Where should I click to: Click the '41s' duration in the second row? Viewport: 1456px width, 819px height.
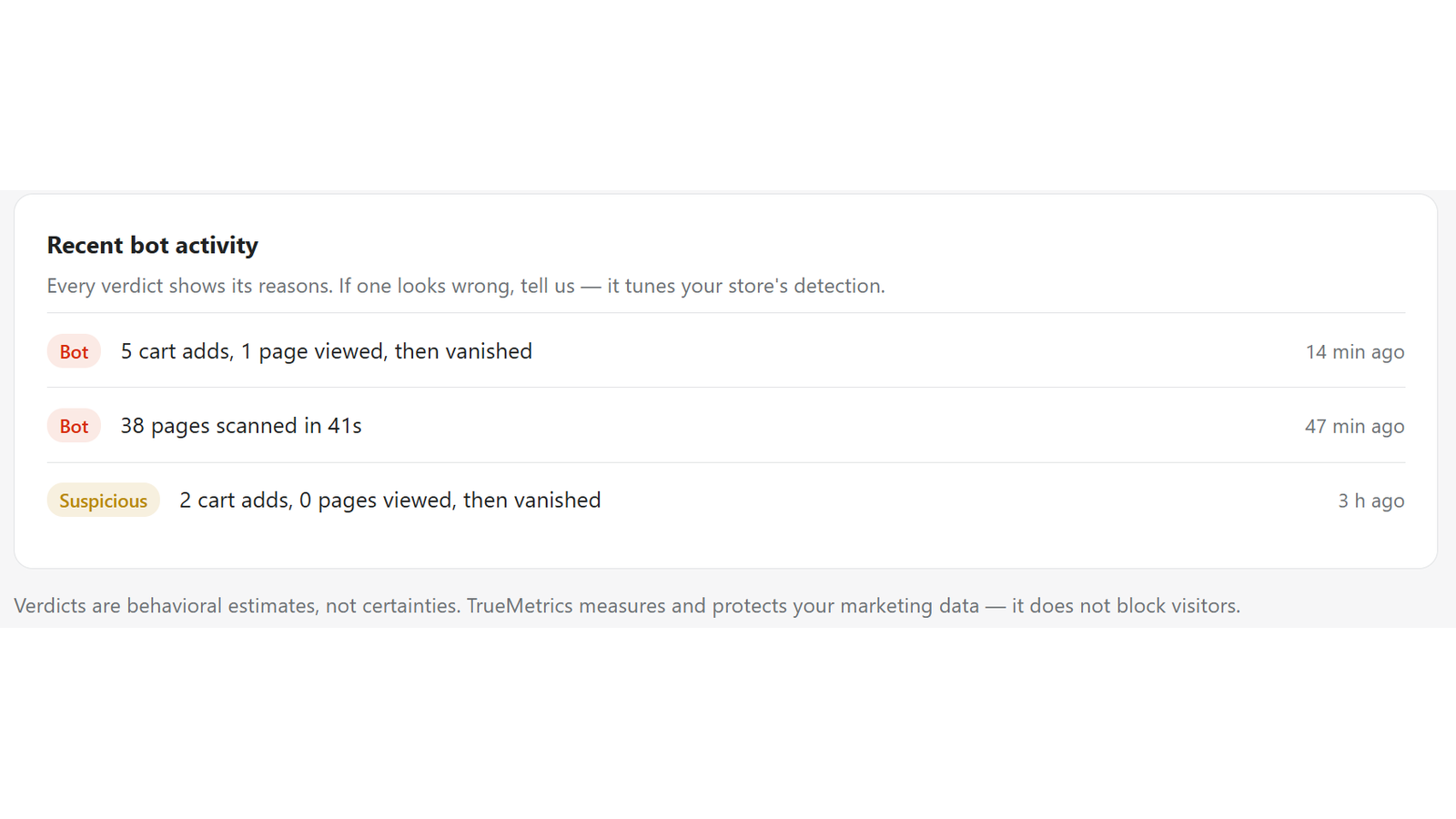(x=345, y=426)
